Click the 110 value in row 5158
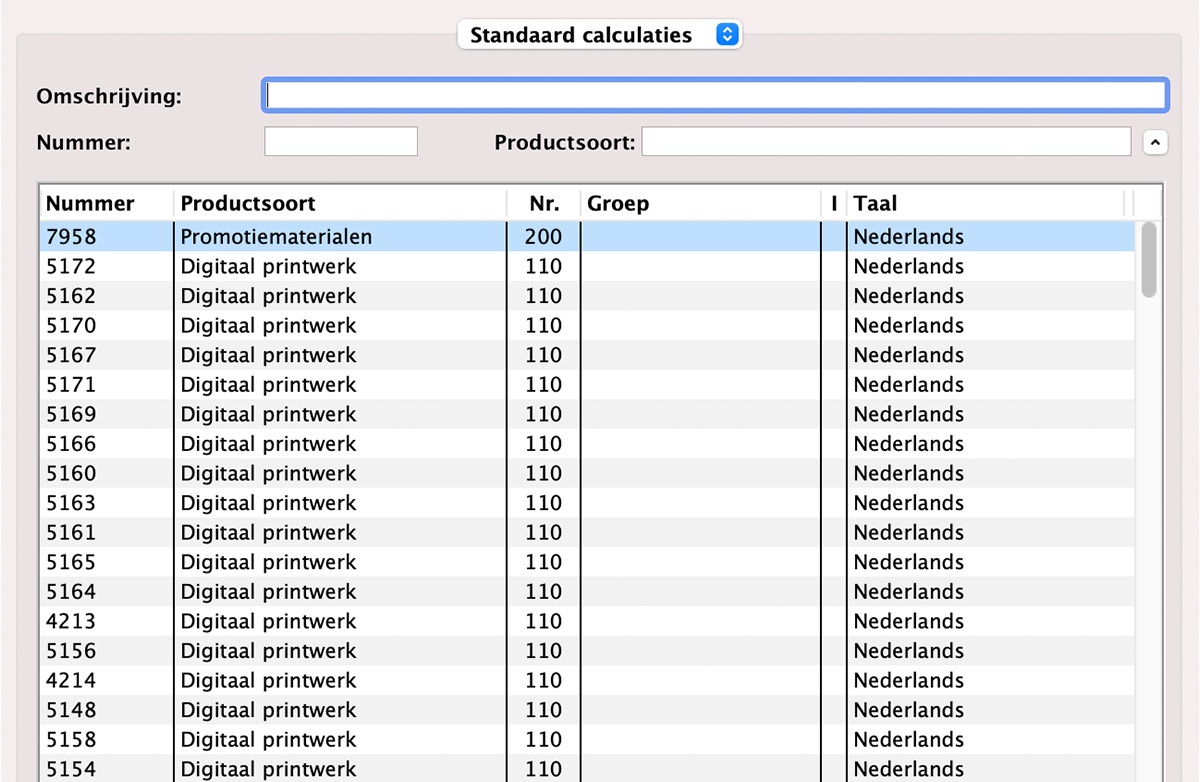1200x782 pixels. 544,740
